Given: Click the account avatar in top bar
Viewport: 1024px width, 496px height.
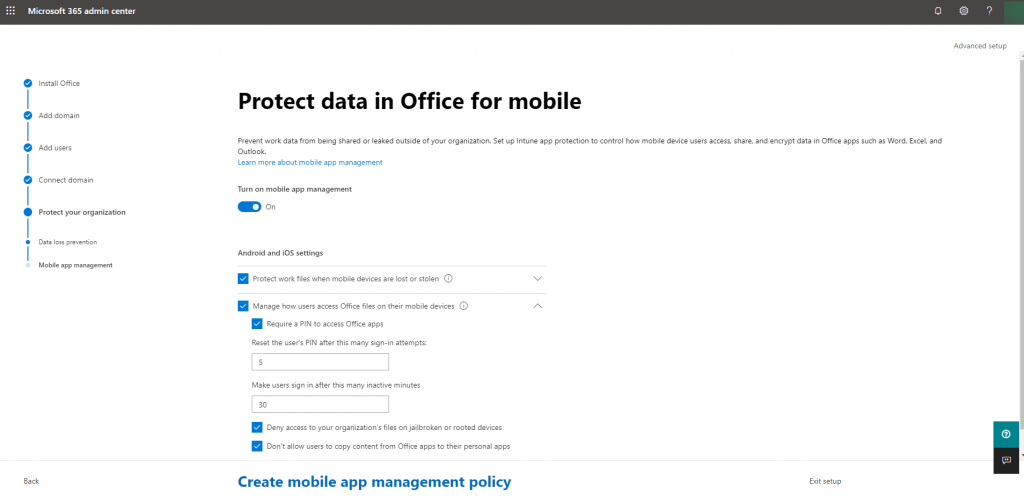Looking at the screenshot, I should coord(1014,12).
